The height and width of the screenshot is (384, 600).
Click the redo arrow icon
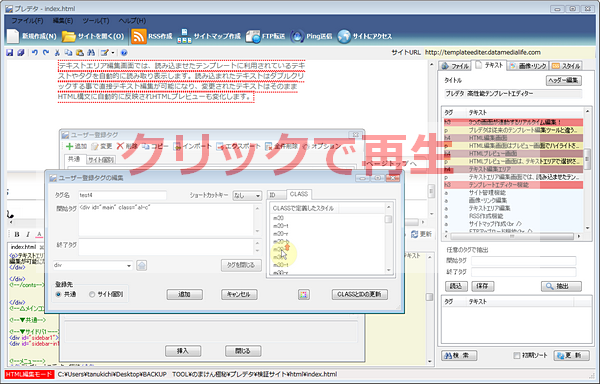tap(46, 53)
